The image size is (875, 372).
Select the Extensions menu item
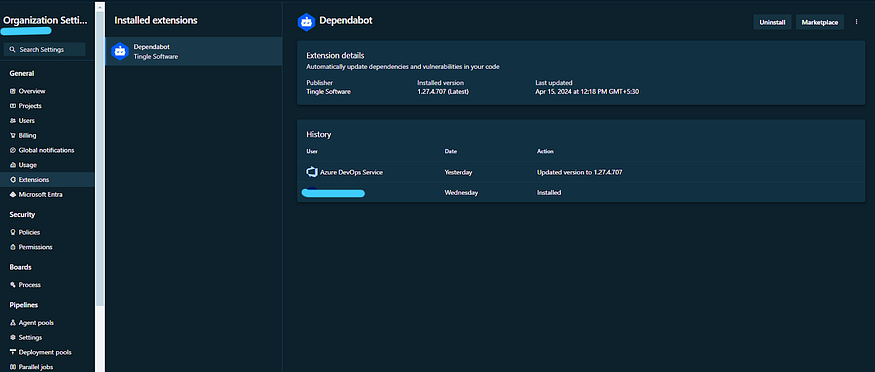point(47,180)
